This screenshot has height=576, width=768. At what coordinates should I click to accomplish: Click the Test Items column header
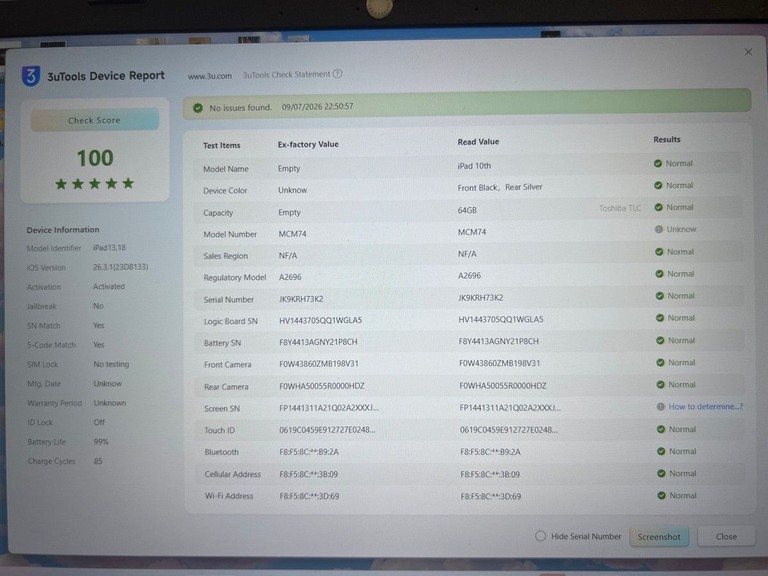(221, 145)
